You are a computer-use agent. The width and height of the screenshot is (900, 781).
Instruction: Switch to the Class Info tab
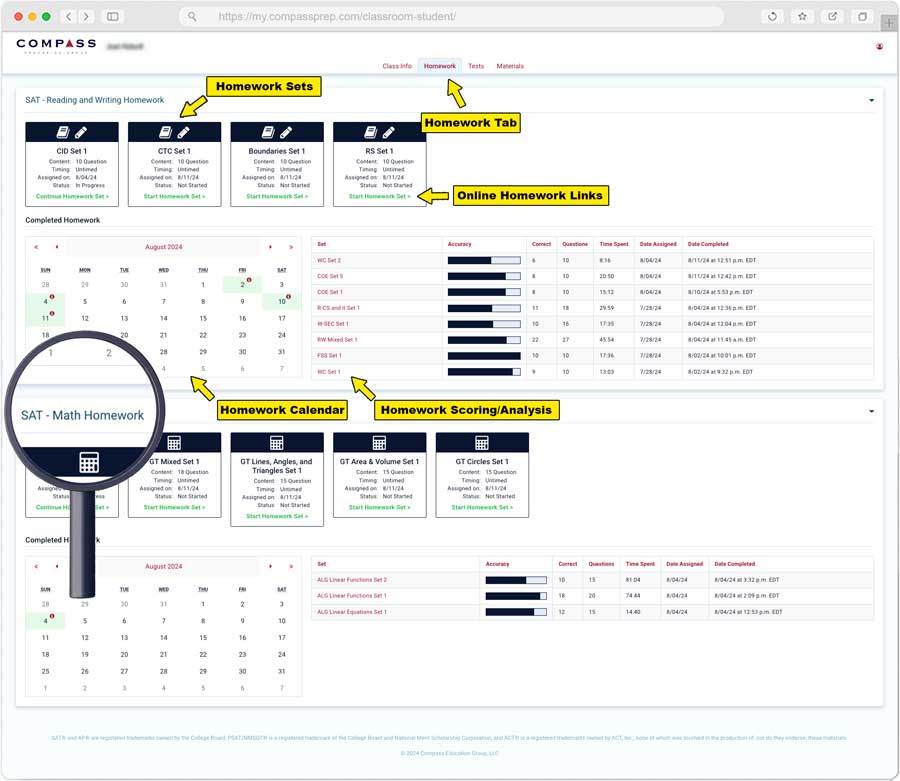click(397, 66)
